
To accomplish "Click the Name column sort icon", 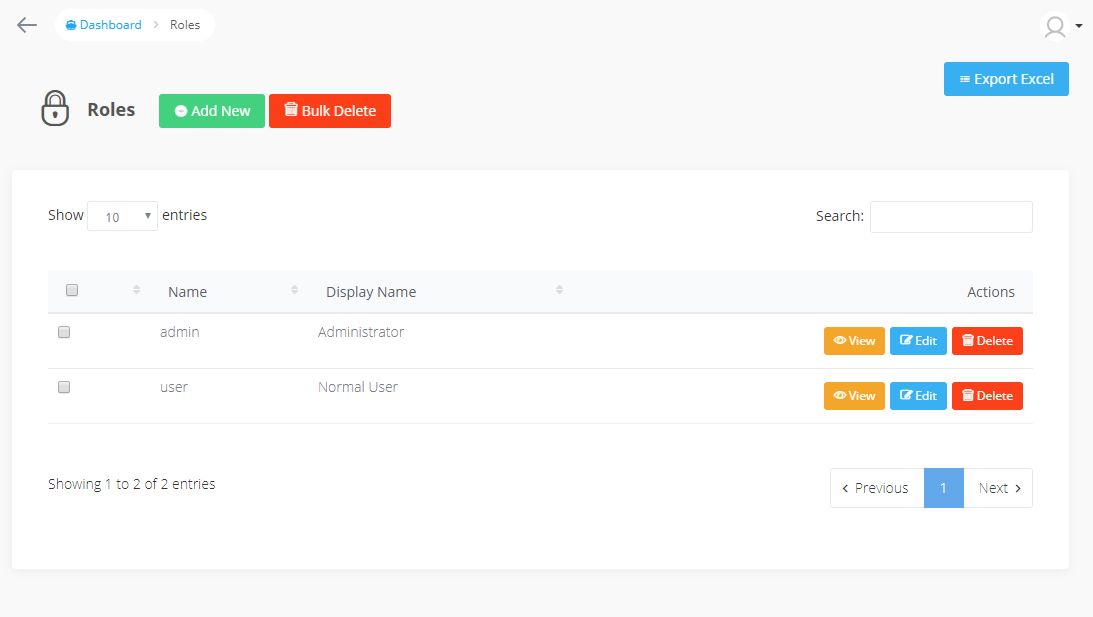I will point(295,290).
